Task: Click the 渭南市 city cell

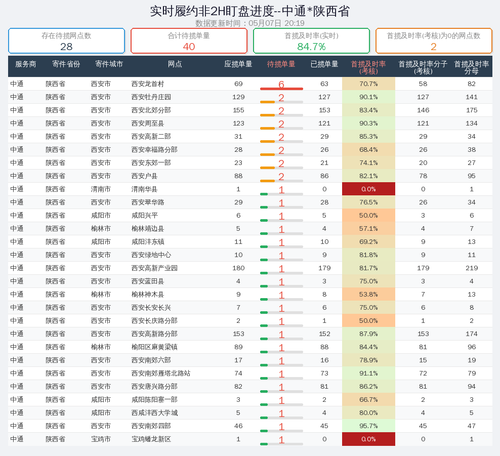Action: coord(100,189)
